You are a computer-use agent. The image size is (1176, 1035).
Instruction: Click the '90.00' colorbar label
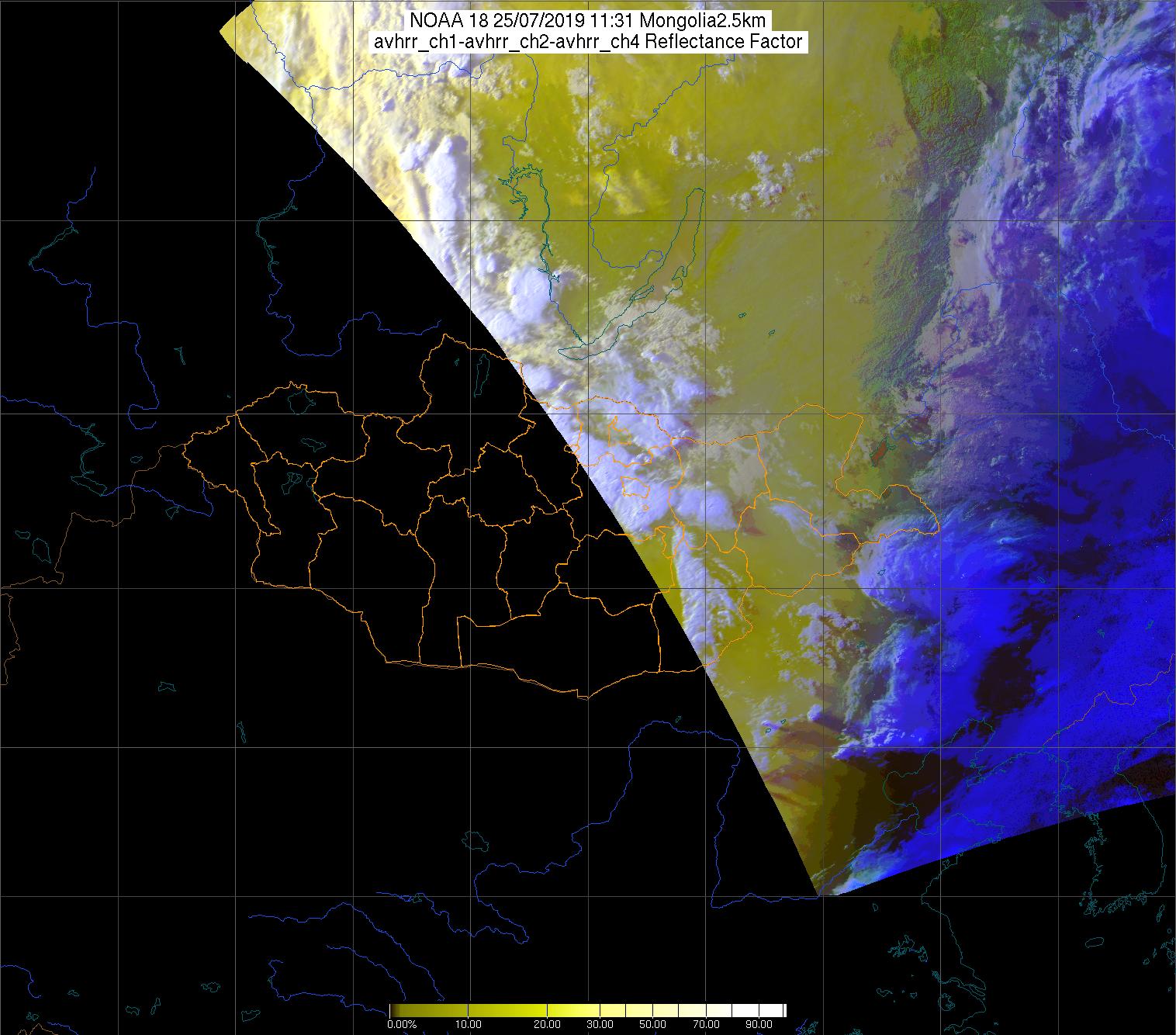point(759,1024)
